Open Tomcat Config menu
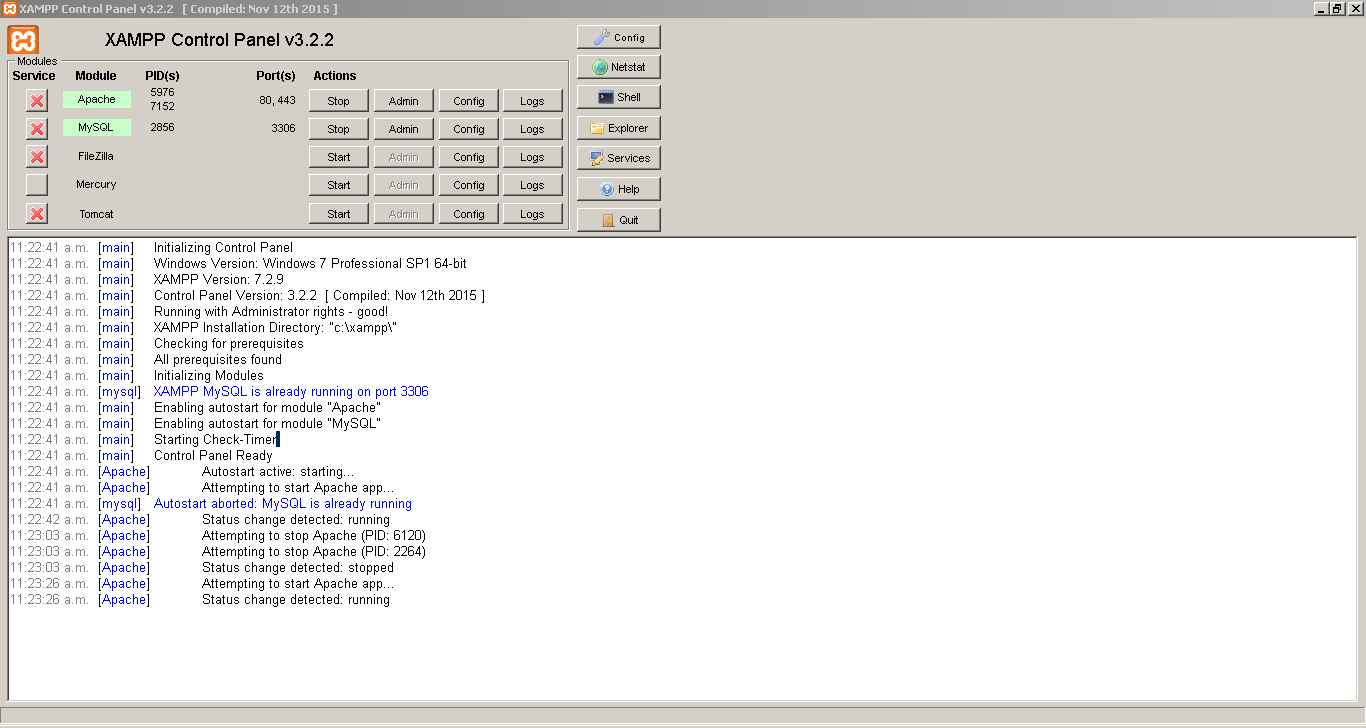The height and width of the screenshot is (728, 1366). point(468,214)
